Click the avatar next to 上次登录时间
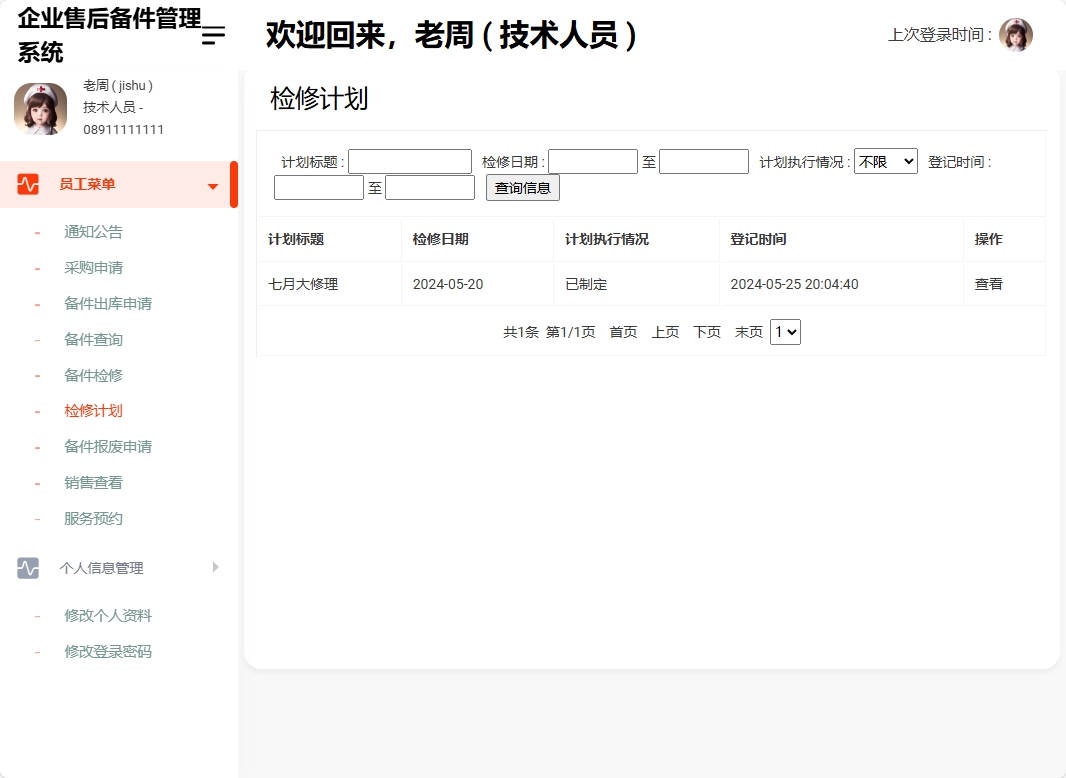The image size is (1066, 778). click(1016, 34)
